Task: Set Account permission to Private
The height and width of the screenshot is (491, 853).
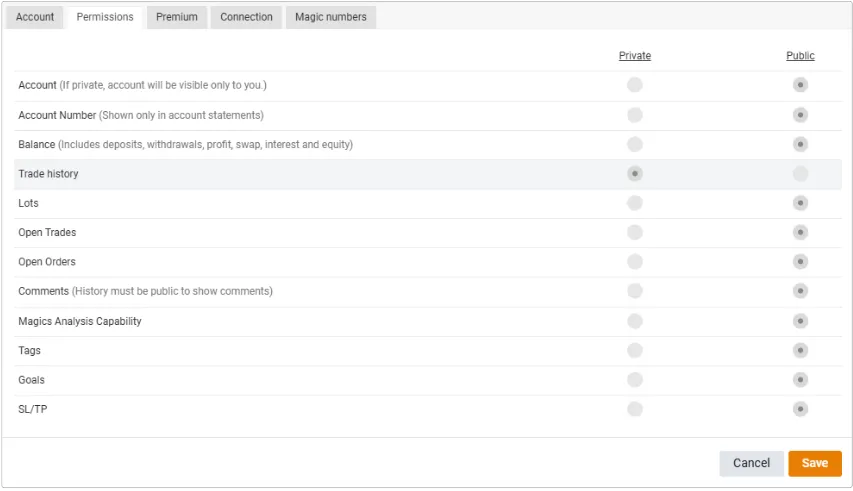Action: click(635, 85)
